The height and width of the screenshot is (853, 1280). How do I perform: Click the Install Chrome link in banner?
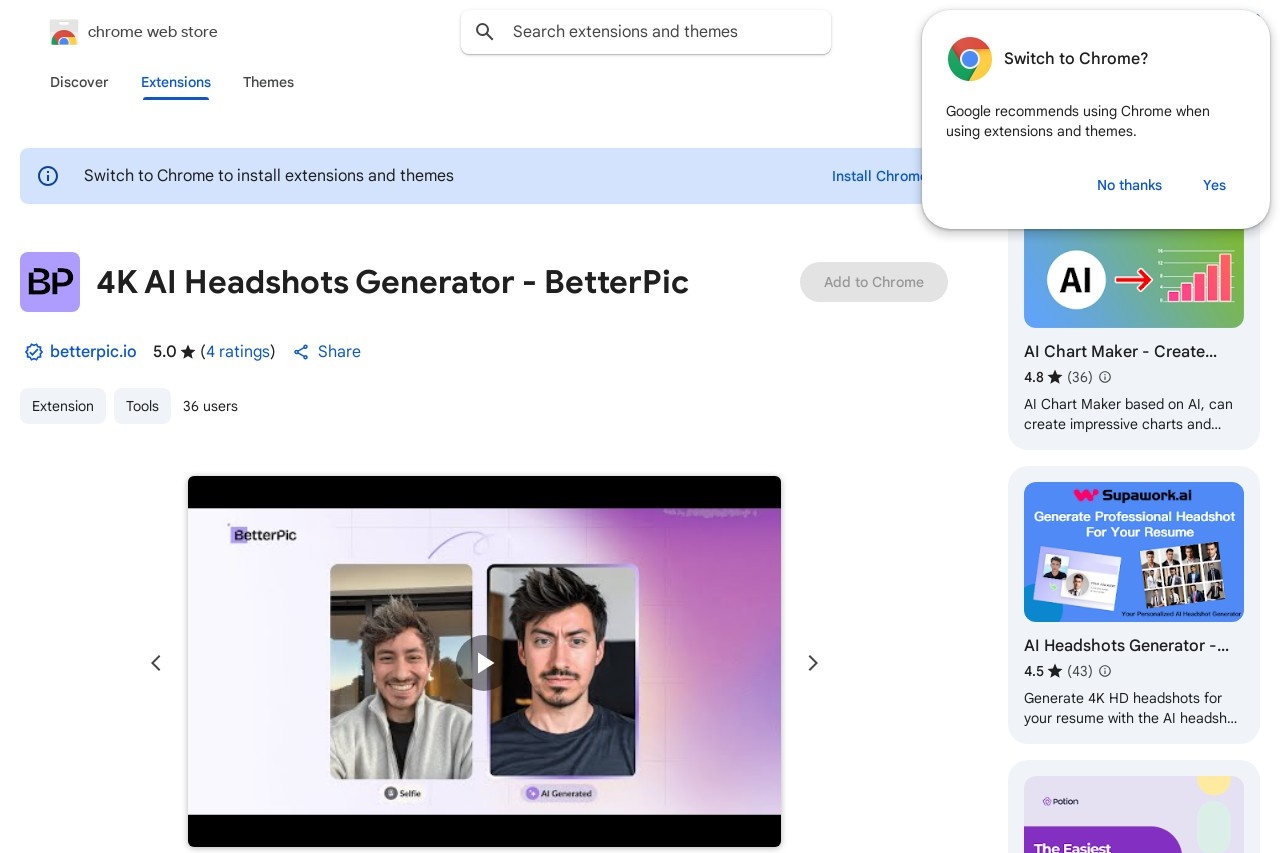878,176
